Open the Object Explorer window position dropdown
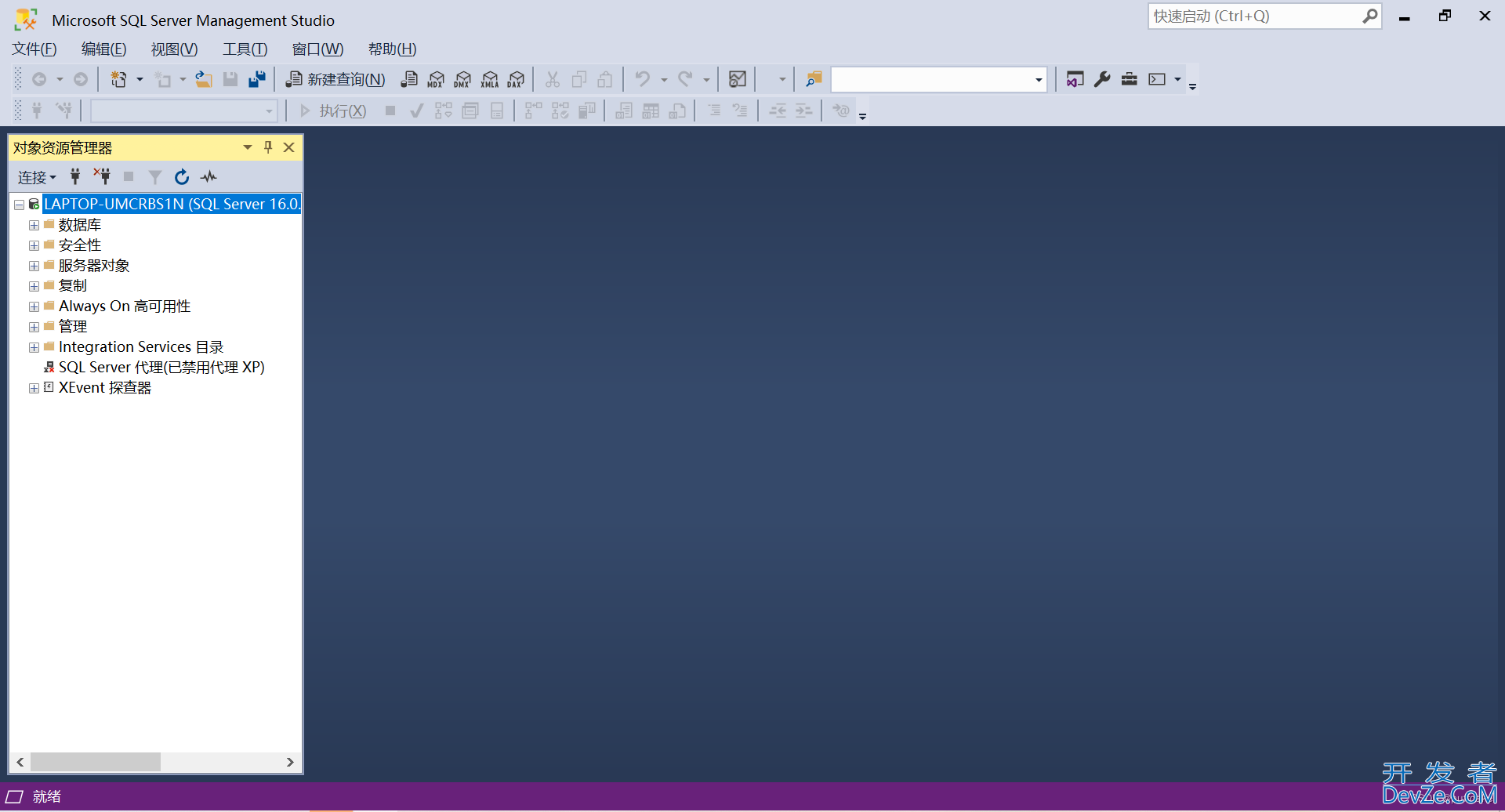Screen dimensions: 1505x812 pos(248,147)
